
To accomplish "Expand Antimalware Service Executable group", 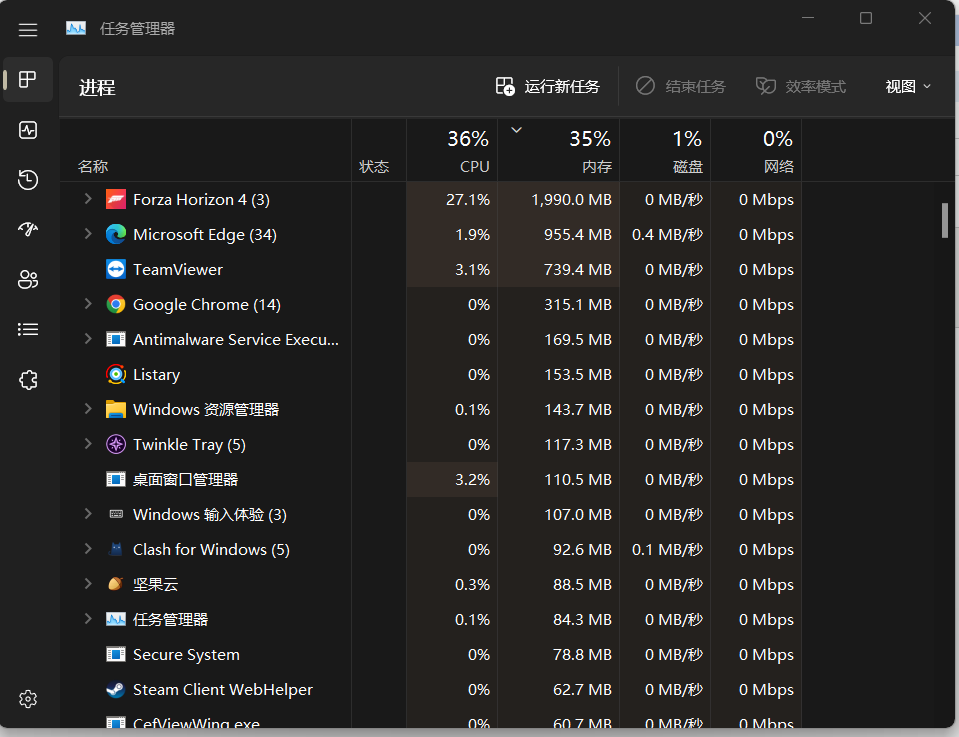I will [x=88, y=339].
